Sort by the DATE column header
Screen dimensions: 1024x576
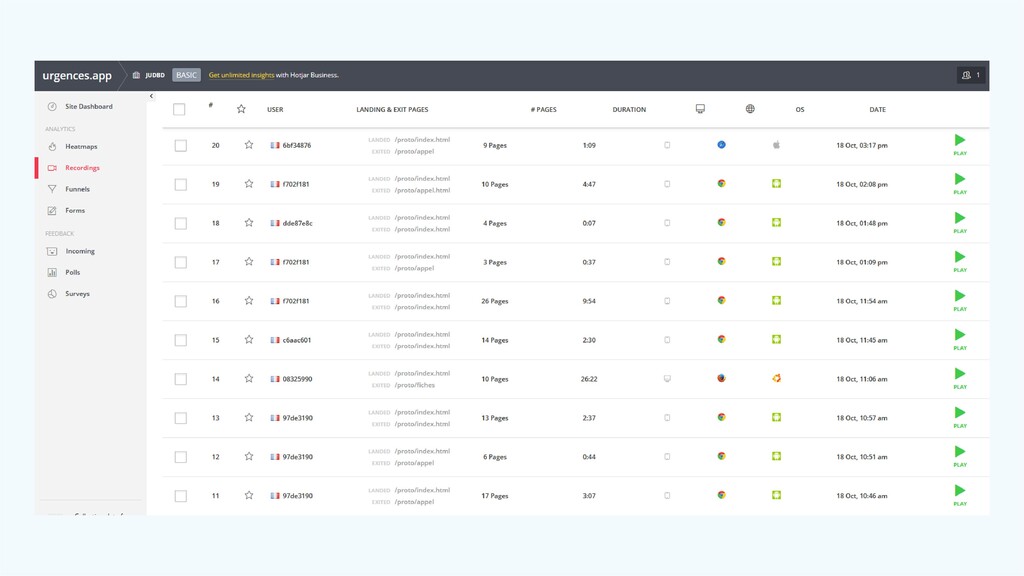point(877,110)
